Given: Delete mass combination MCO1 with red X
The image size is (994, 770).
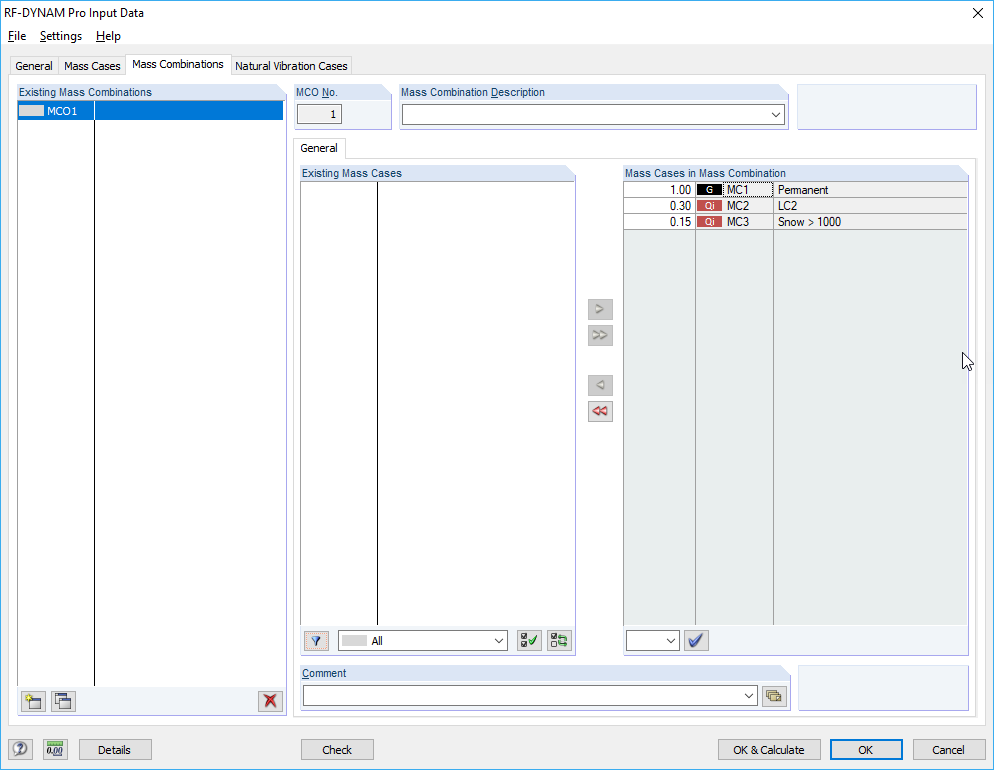Looking at the screenshot, I should click(269, 701).
